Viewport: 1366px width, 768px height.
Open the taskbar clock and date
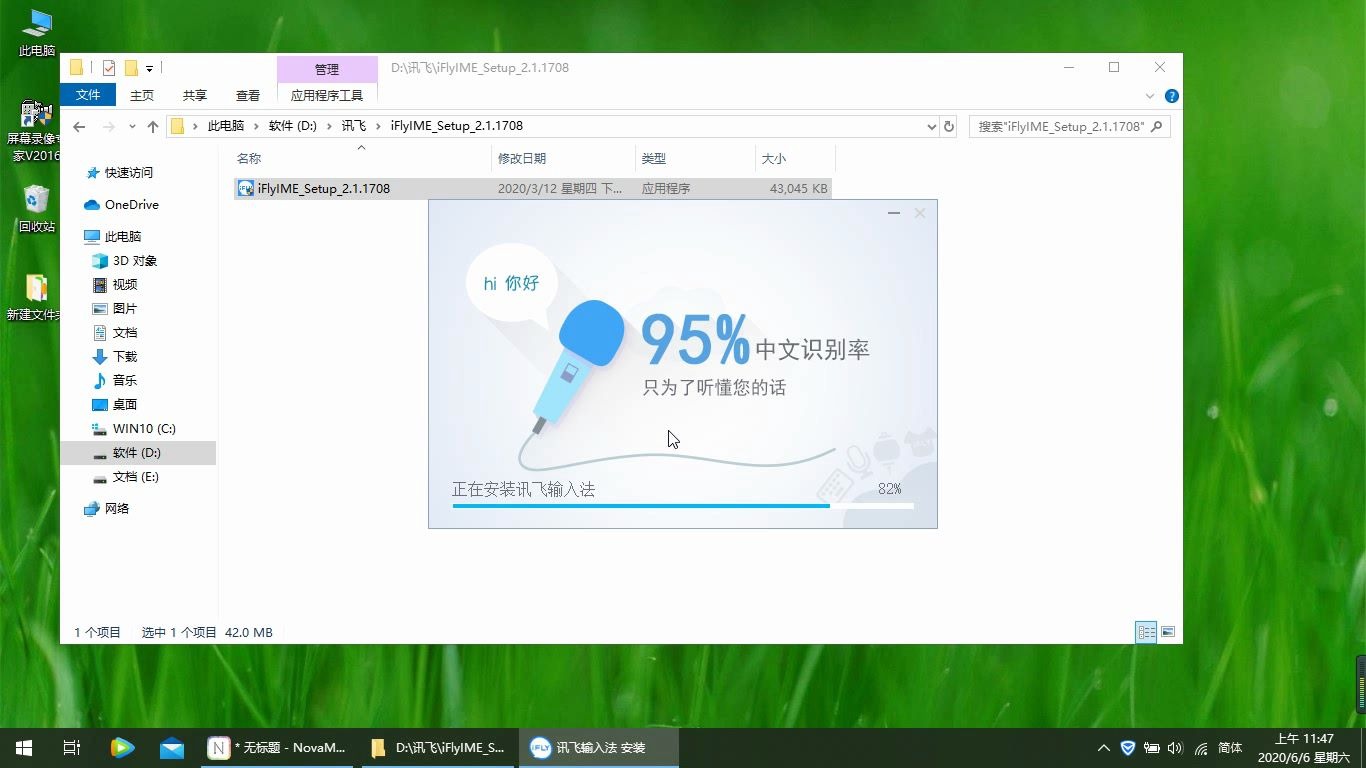point(1304,748)
